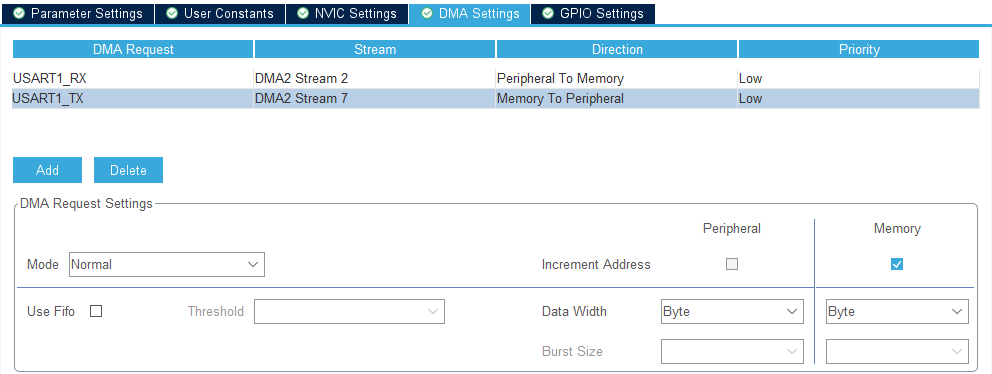This screenshot has height=374, width=992.
Task: Click the green check icon on Parameter Settings tab
Action: (x=19, y=13)
